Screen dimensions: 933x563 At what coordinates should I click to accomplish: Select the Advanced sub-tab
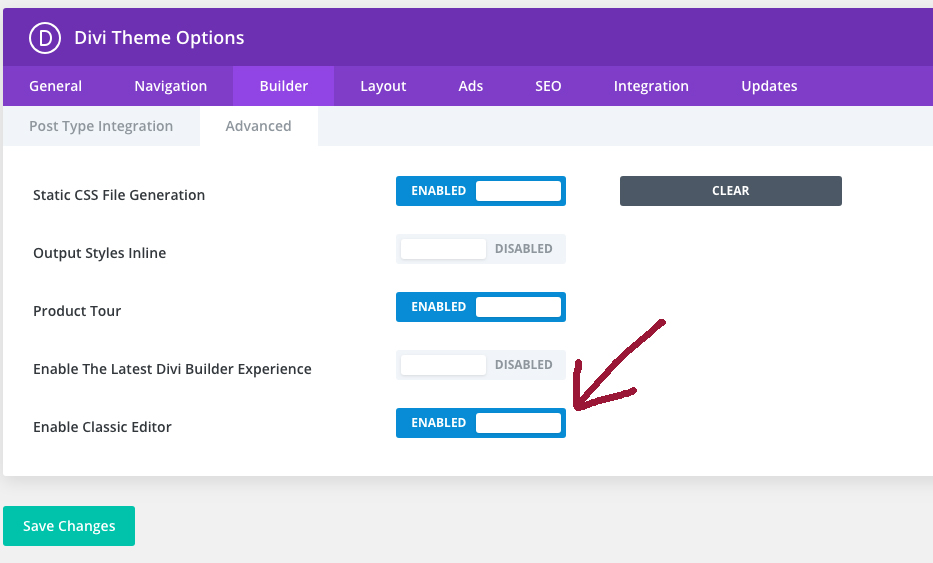[x=258, y=126]
